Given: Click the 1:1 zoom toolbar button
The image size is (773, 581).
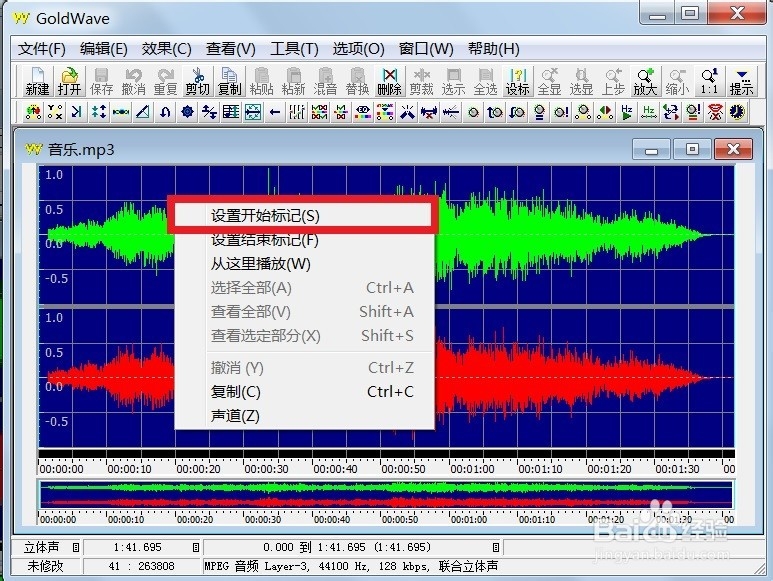Looking at the screenshot, I should click(709, 81).
